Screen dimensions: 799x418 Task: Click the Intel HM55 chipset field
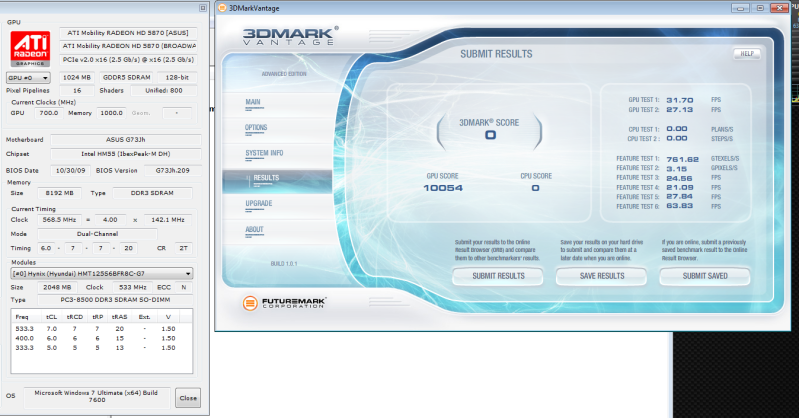(x=125, y=154)
